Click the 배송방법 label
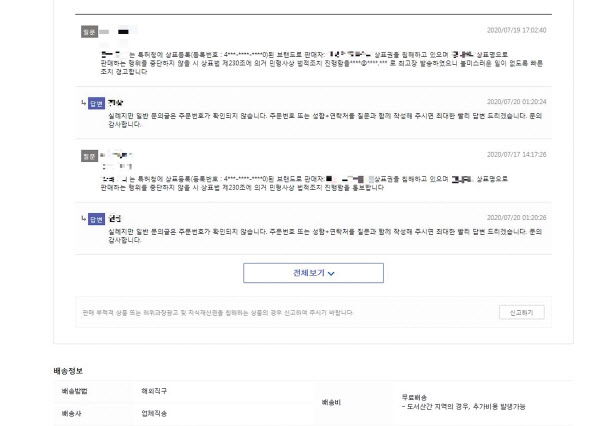The image size is (590, 426). coord(75,391)
